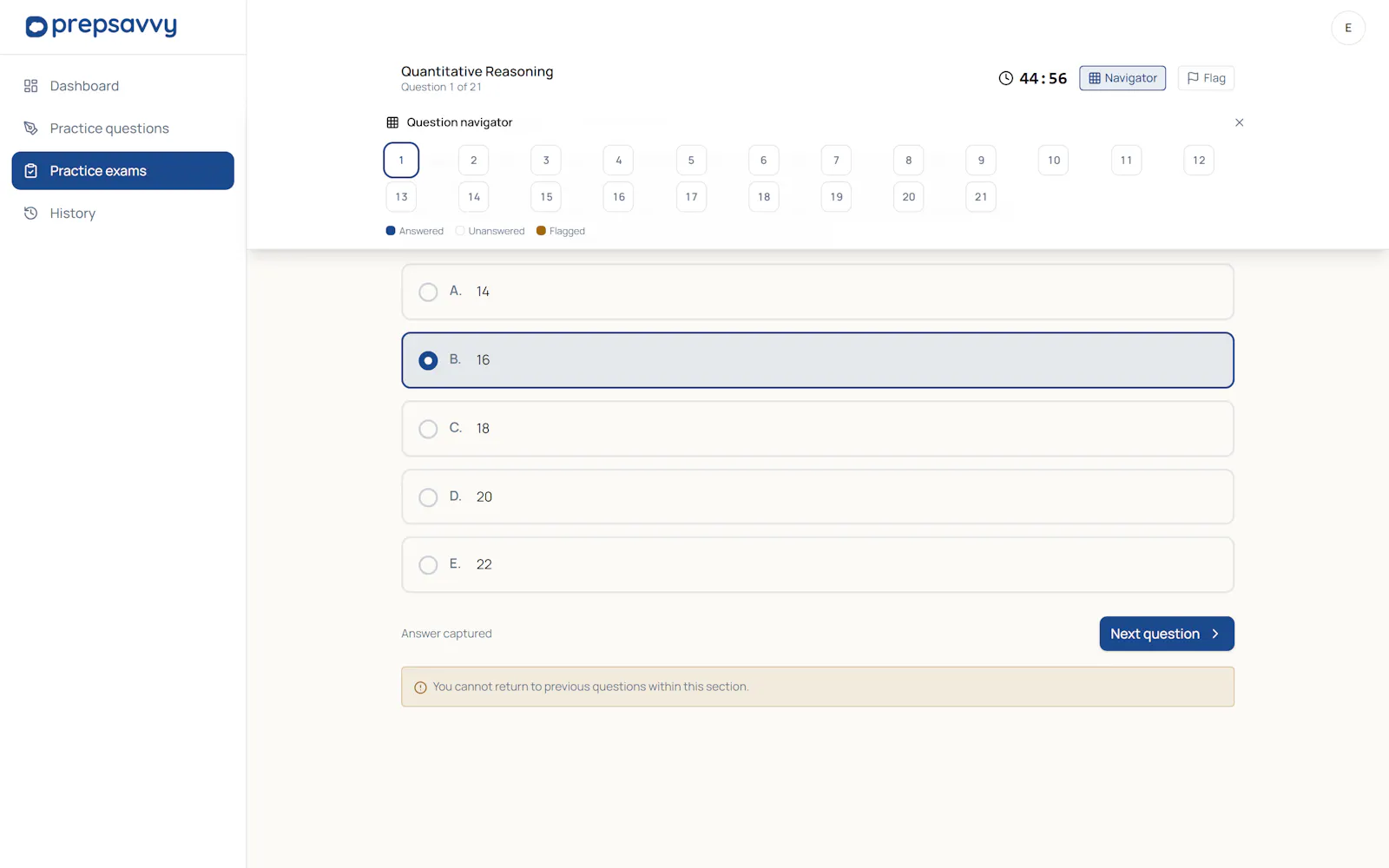
Task: Jump to question 3 in navigator
Action: pos(546,160)
